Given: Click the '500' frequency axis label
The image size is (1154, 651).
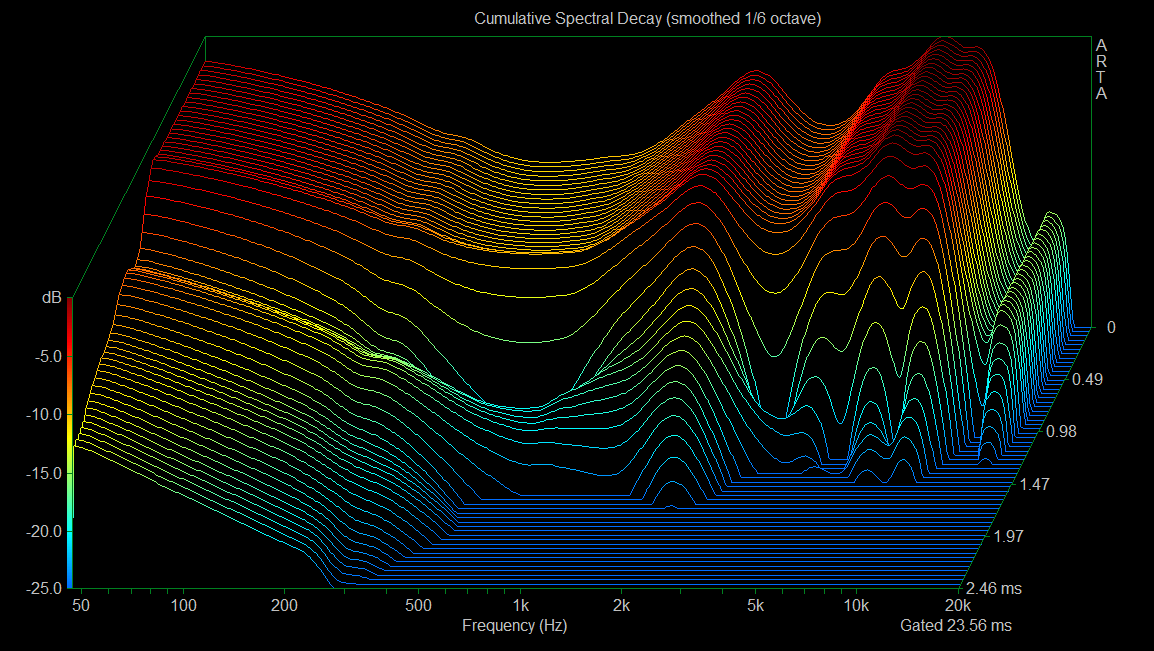Looking at the screenshot, I should point(418,605).
